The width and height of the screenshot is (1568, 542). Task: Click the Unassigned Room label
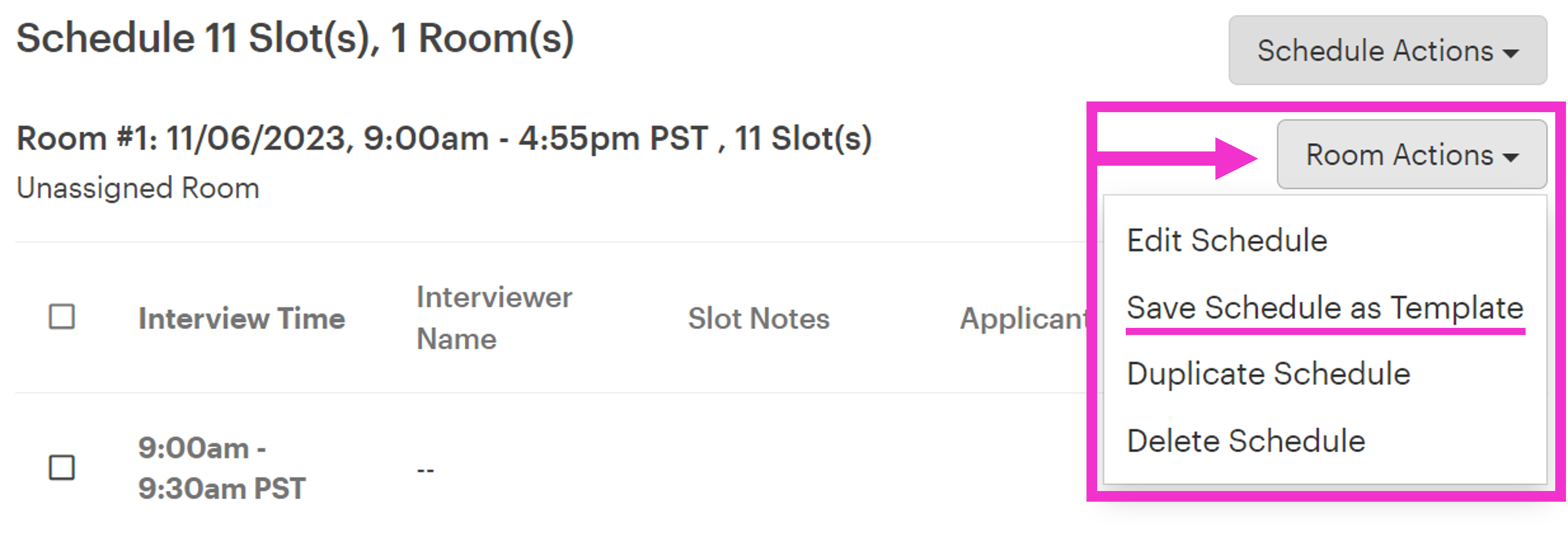tap(138, 188)
